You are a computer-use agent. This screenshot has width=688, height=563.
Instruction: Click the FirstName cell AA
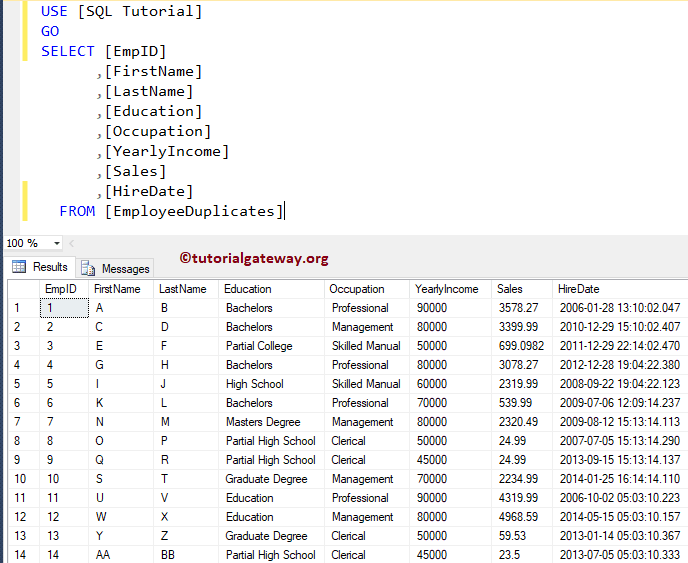(121, 555)
